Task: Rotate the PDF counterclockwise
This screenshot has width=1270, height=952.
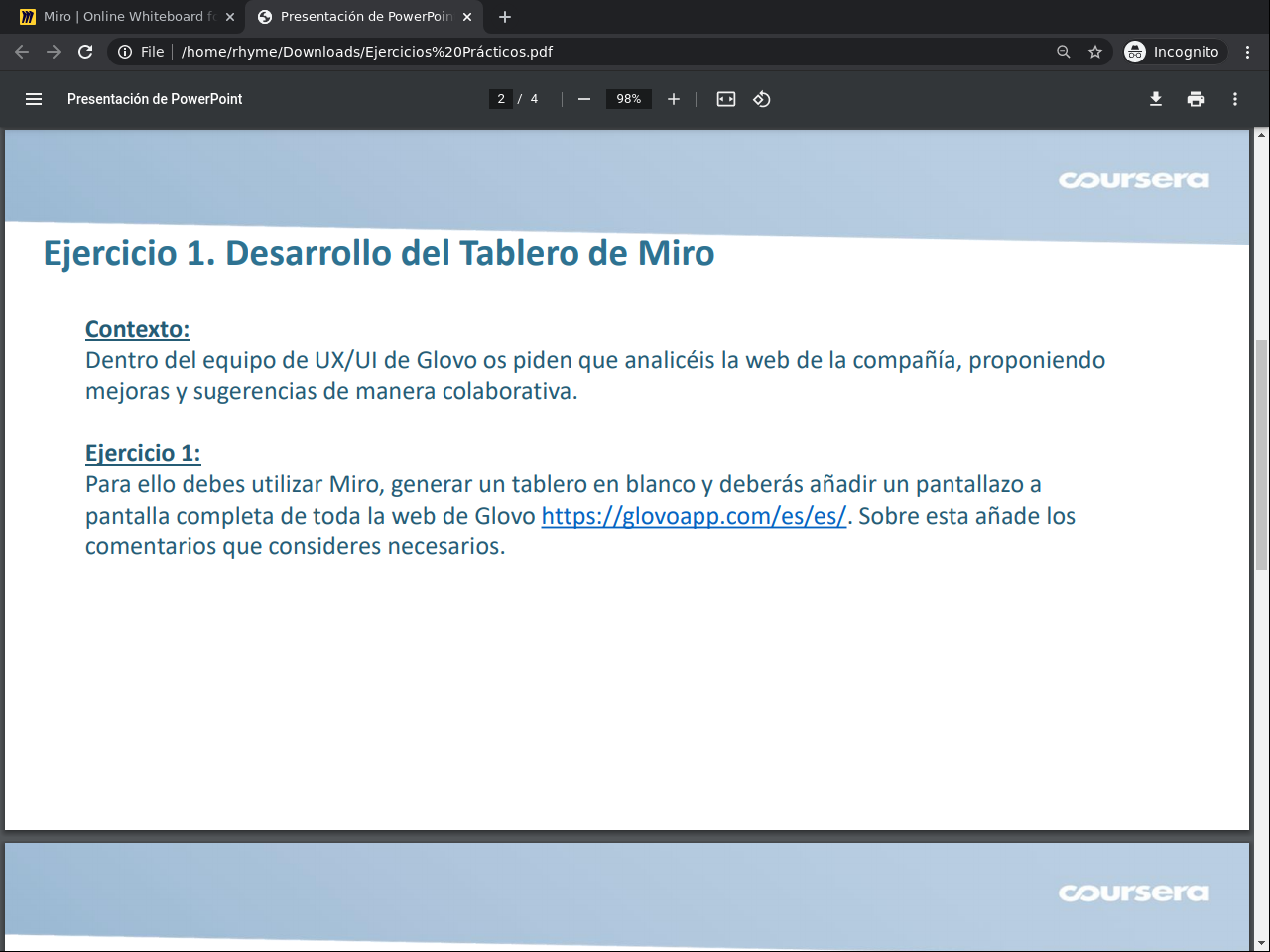Action: [x=762, y=99]
